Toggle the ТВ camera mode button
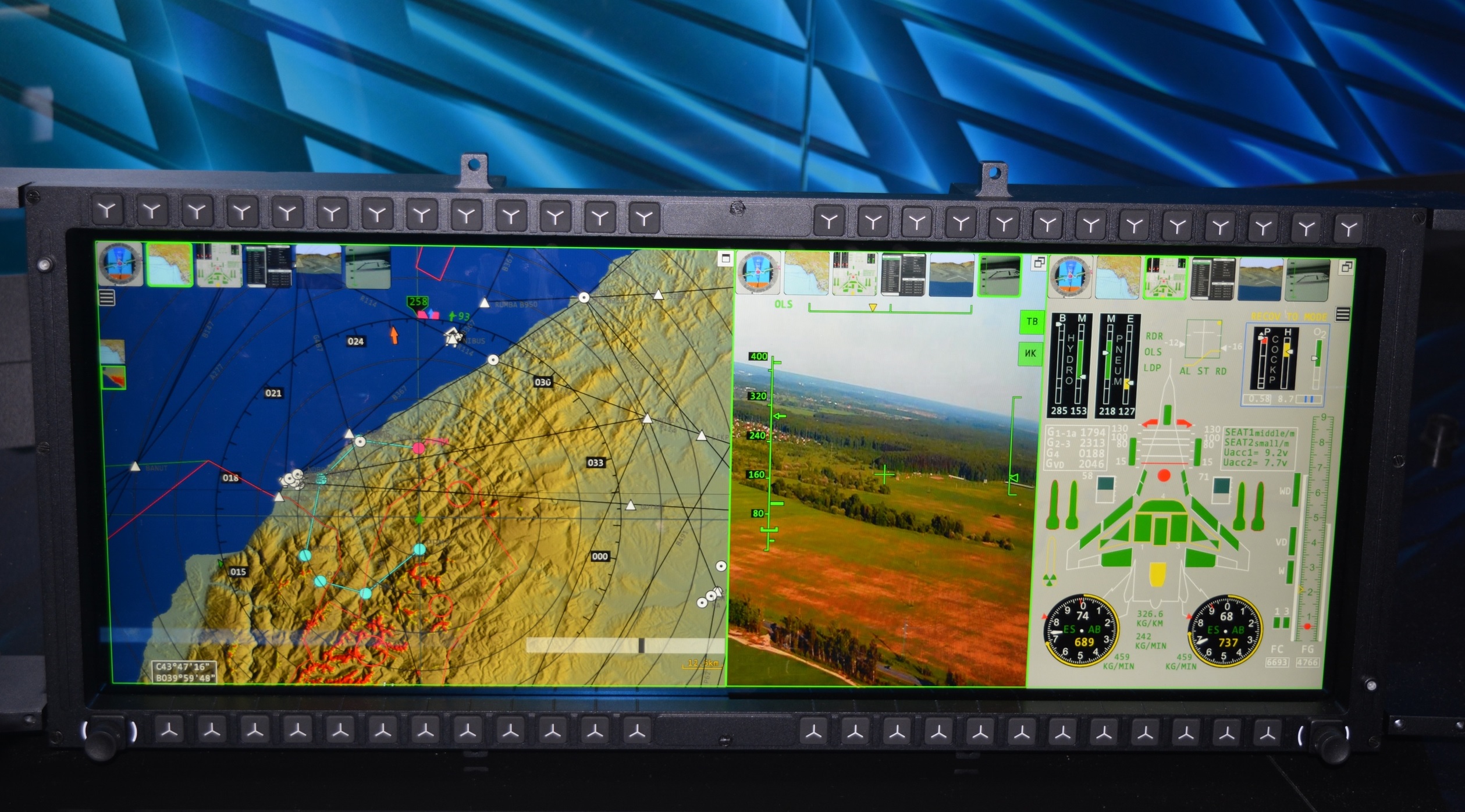The image size is (1465, 812). 1032,322
